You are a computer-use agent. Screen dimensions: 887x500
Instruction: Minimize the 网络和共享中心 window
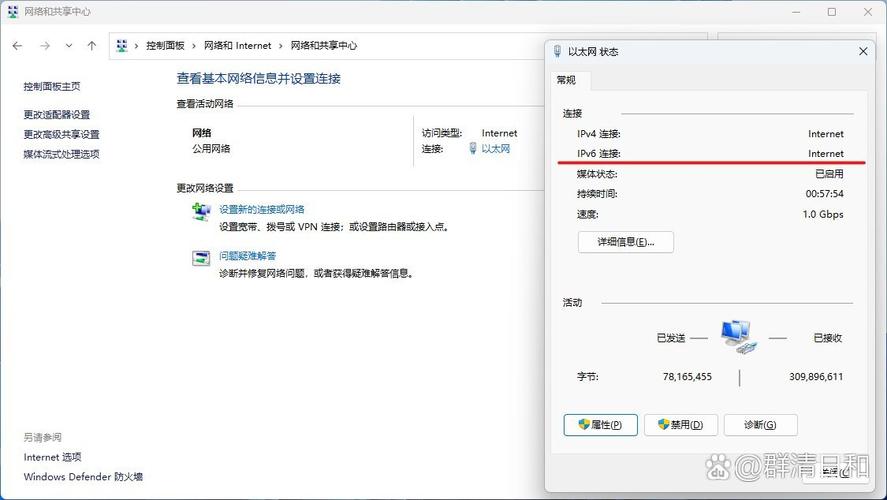click(x=796, y=12)
